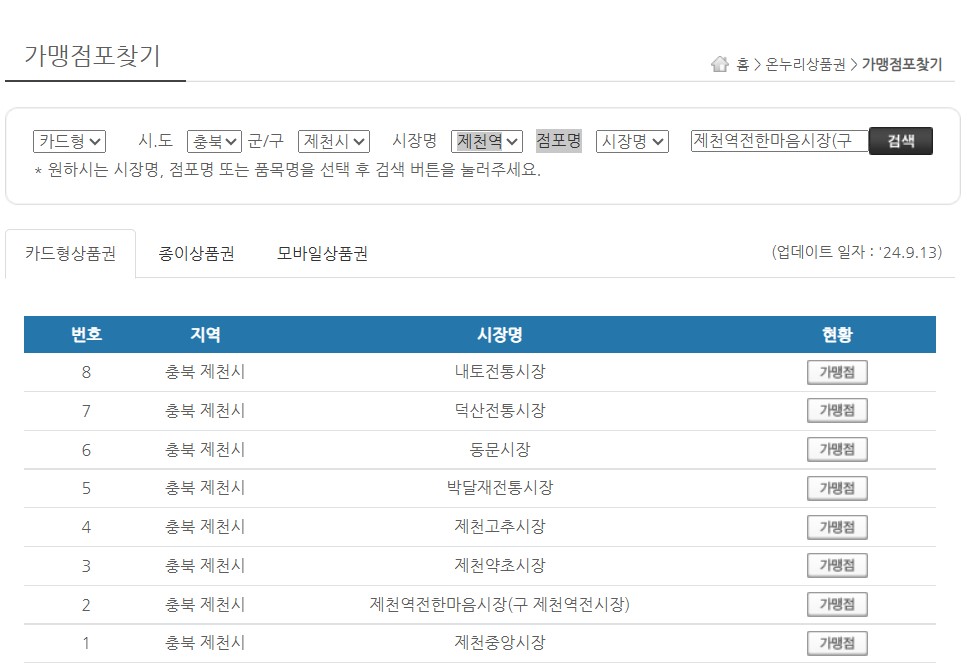Screen dimensions: 972x672
Task: Click the 시장명 column header
Action: click(500, 335)
